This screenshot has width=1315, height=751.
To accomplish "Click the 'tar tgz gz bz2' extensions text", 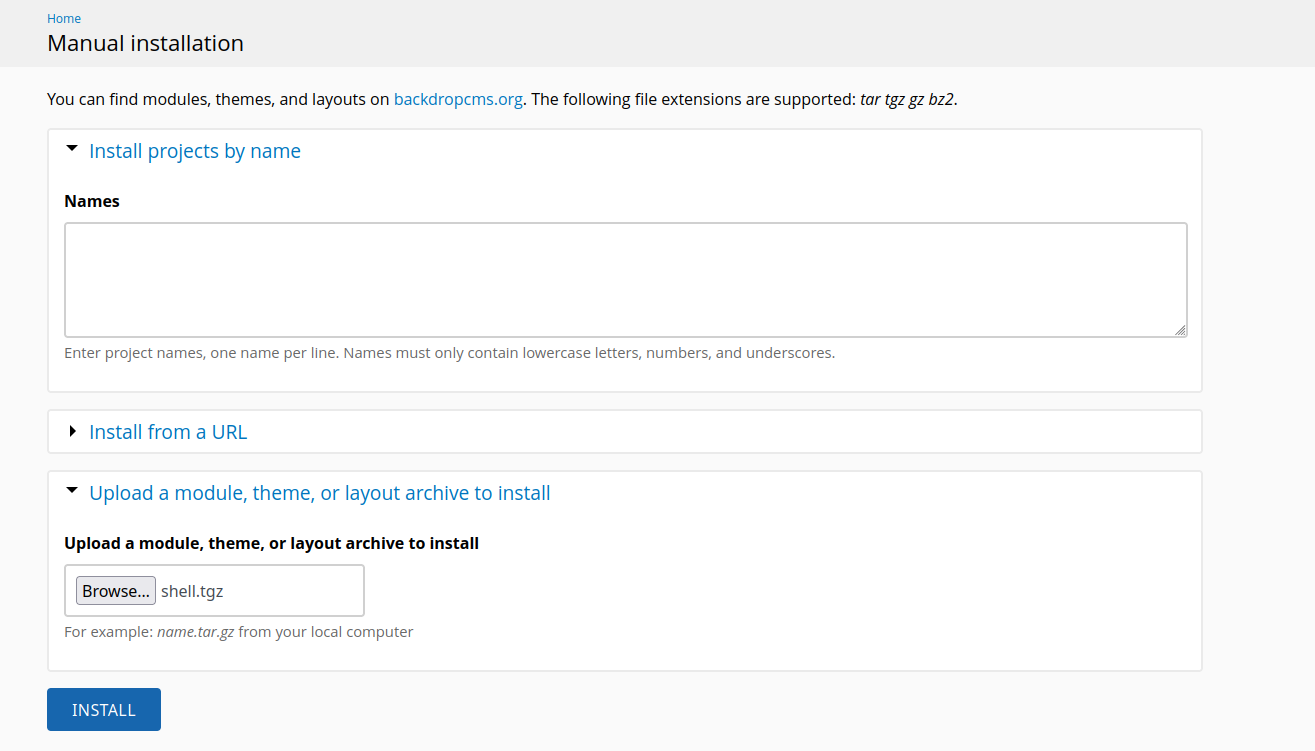I will pyautogui.click(x=906, y=100).
